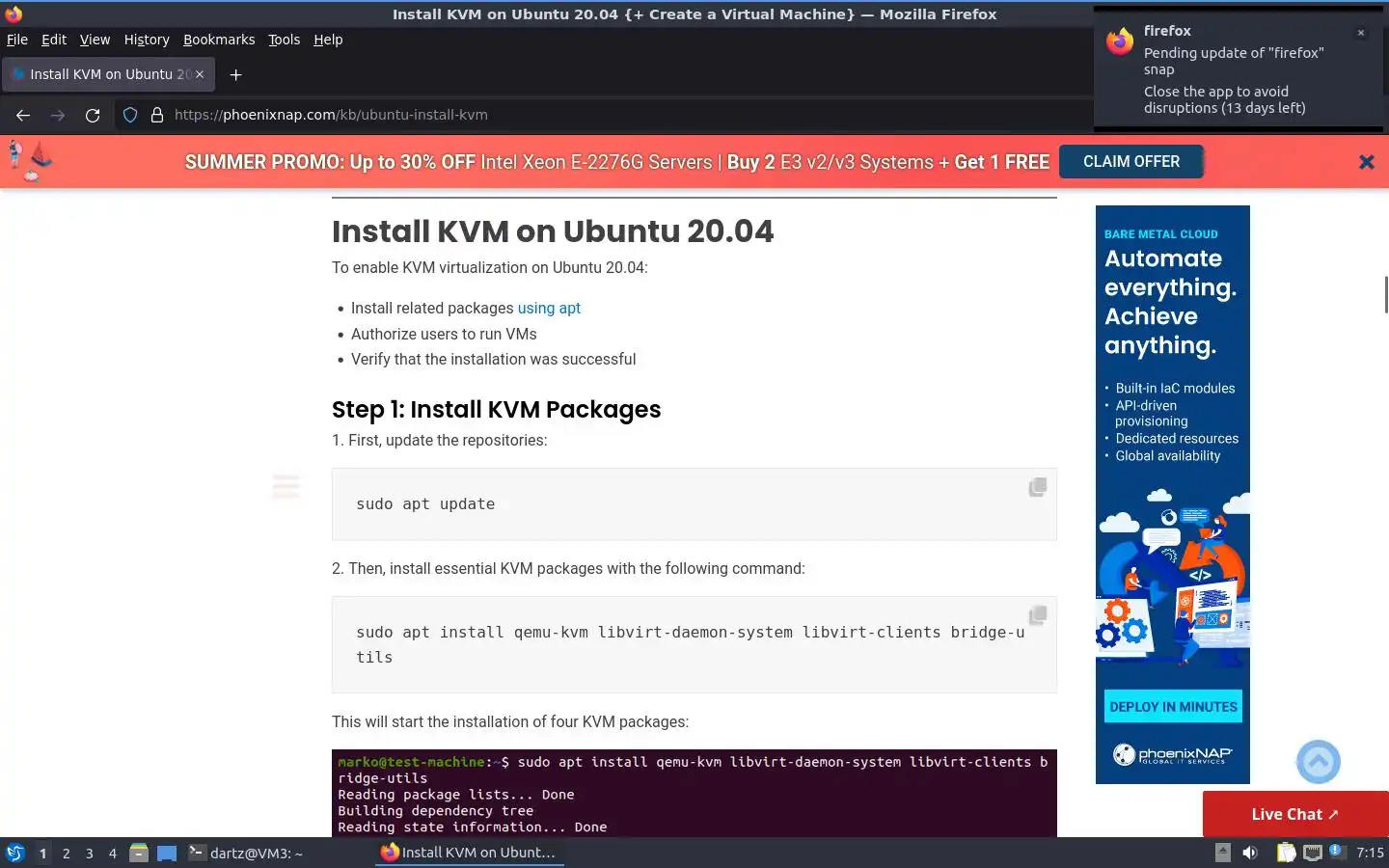The image size is (1389, 868).
Task: Switch to workspace 4
Action: [x=112, y=853]
